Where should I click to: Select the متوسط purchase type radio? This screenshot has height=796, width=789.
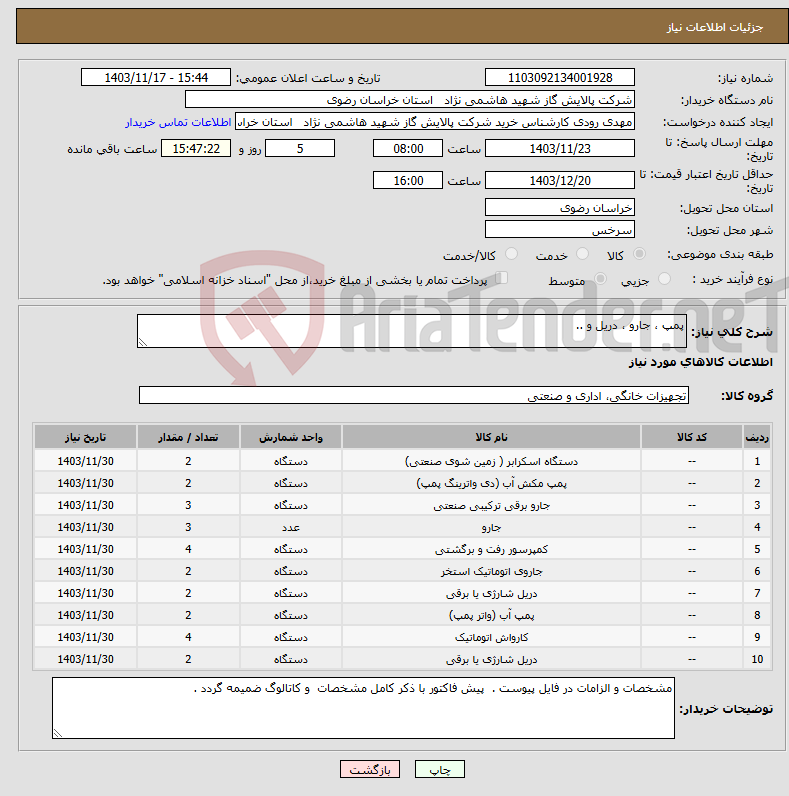pyautogui.click(x=601, y=279)
